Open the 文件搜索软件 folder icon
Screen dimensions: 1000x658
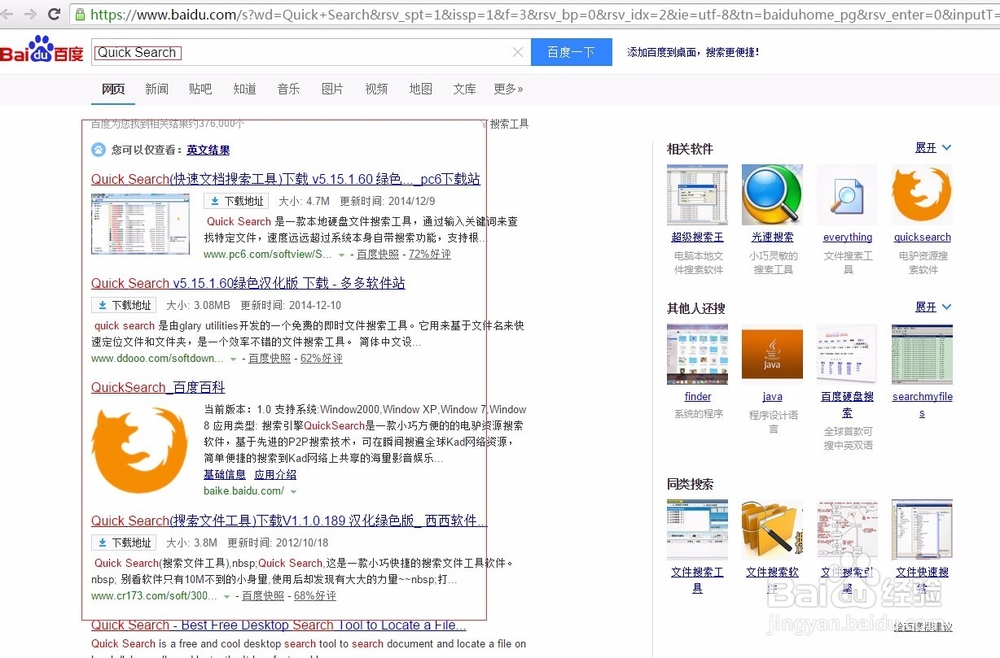point(772,530)
